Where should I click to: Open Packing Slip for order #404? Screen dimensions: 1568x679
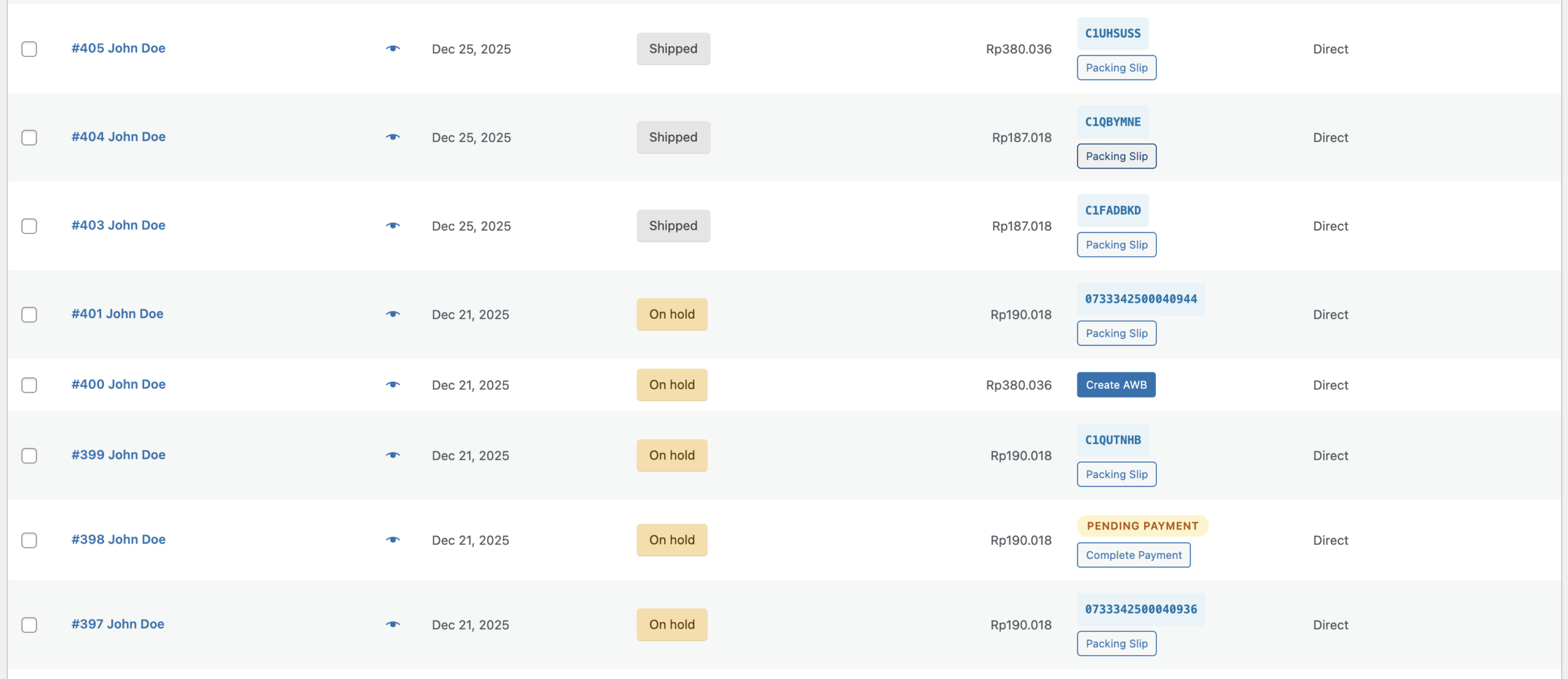pyautogui.click(x=1116, y=156)
